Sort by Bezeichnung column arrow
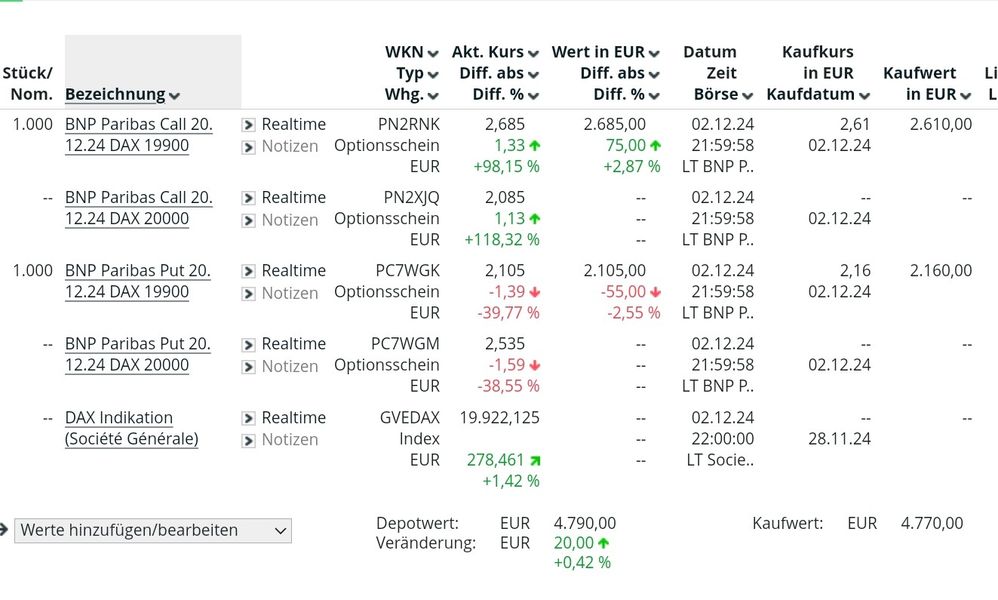The height and width of the screenshot is (600, 998). (175, 96)
